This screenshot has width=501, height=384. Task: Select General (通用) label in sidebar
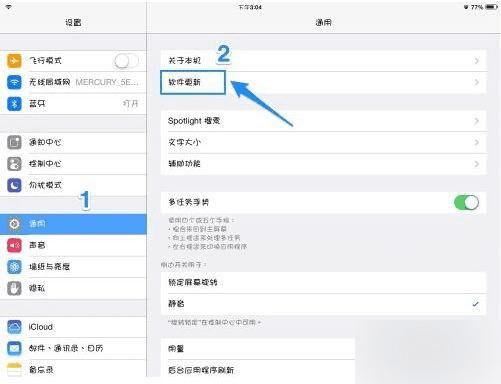(x=37, y=224)
